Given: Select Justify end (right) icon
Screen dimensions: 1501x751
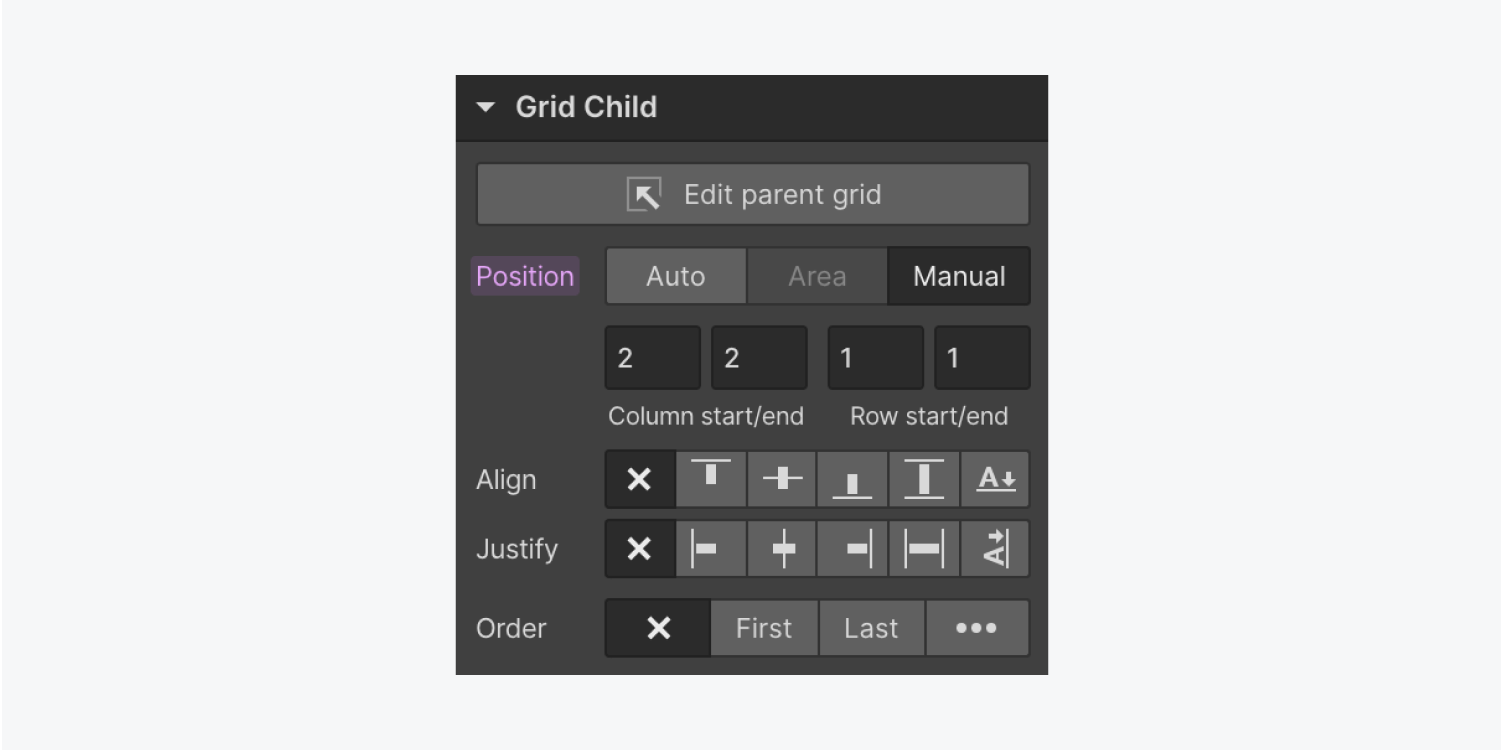Looking at the screenshot, I should click(852, 549).
